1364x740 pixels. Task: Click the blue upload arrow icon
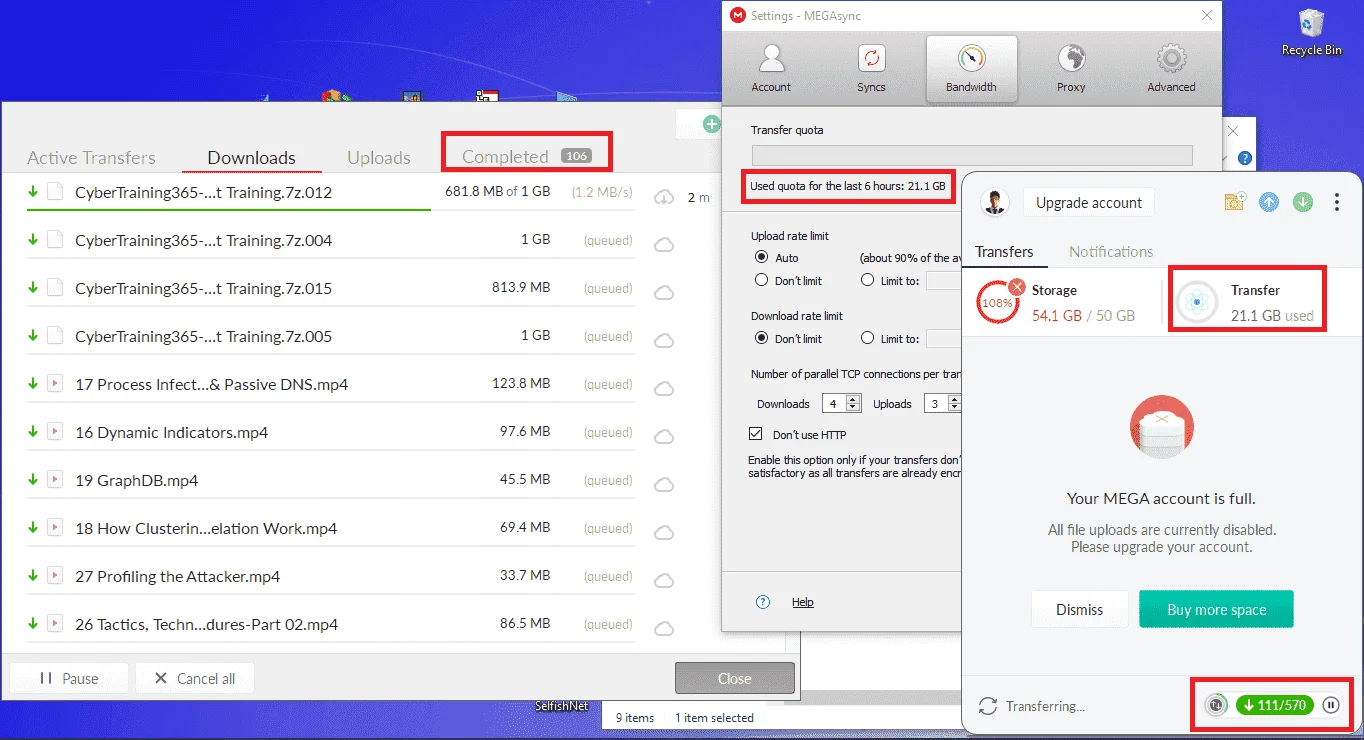(1269, 202)
